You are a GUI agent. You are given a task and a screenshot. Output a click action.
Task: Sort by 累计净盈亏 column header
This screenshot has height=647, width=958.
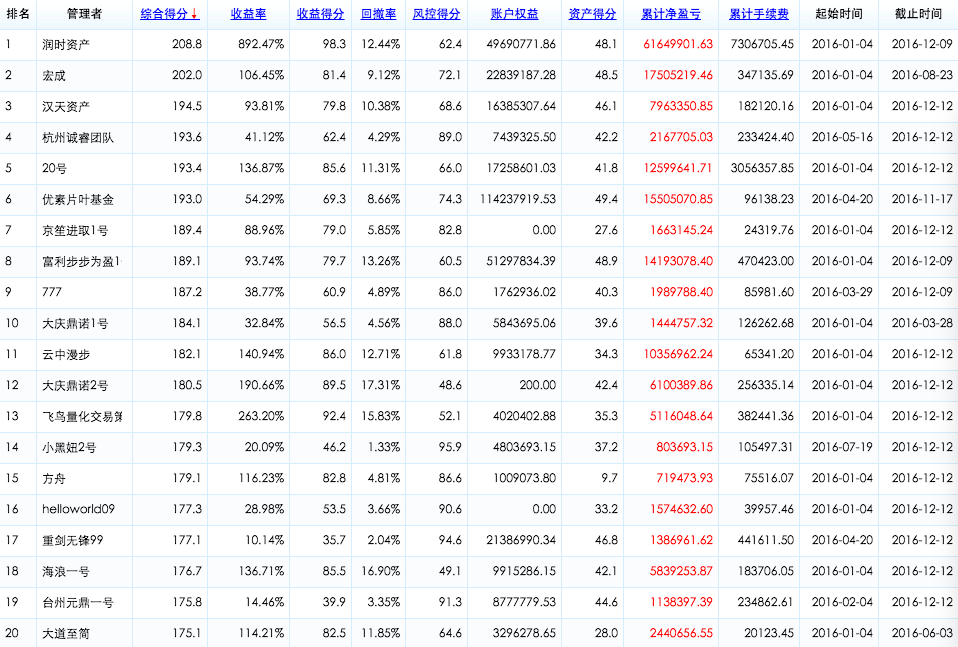click(671, 14)
